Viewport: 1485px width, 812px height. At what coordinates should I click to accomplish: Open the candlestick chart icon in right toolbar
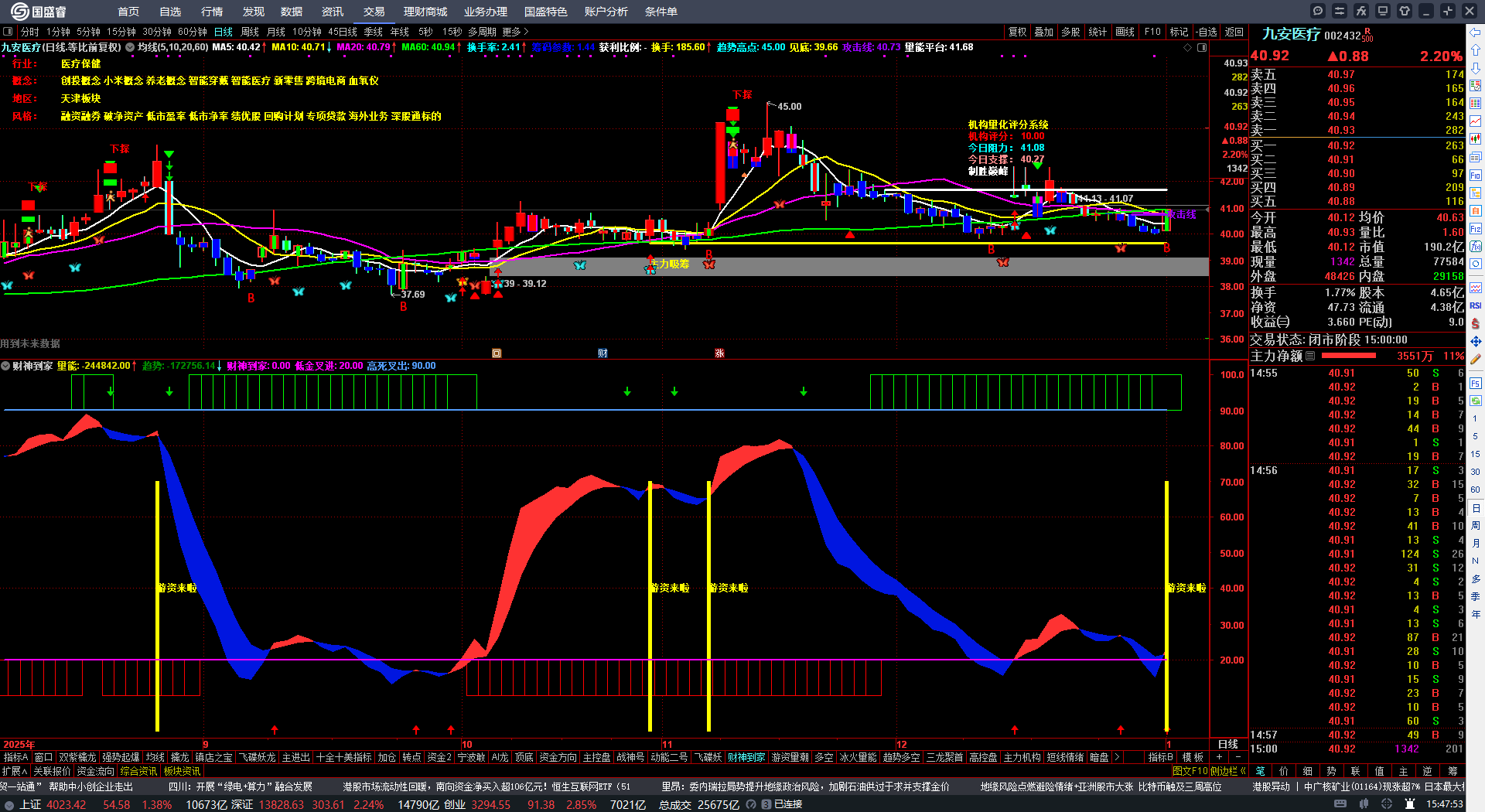tap(1476, 139)
